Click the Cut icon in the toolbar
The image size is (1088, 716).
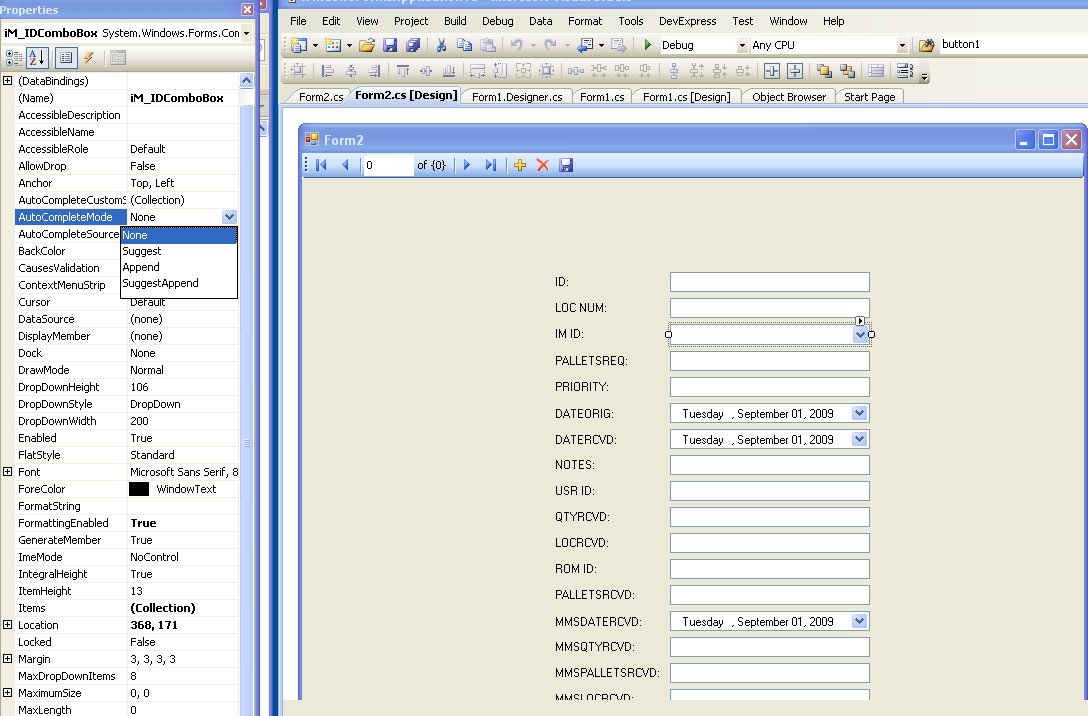(x=441, y=44)
